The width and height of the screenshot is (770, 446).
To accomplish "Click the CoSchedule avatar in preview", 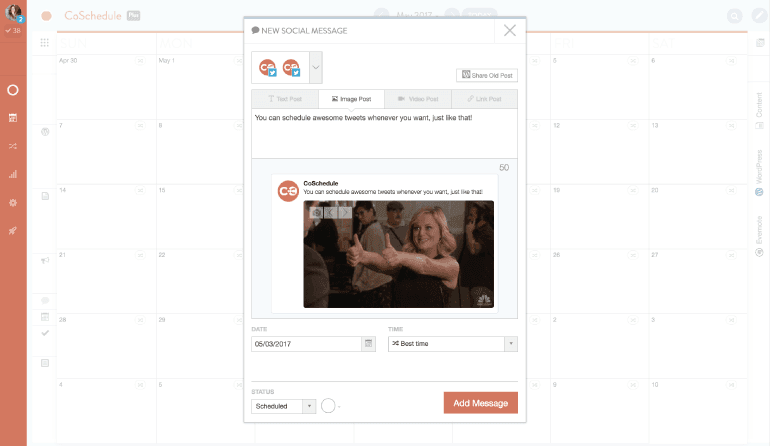I will pos(288,191).
